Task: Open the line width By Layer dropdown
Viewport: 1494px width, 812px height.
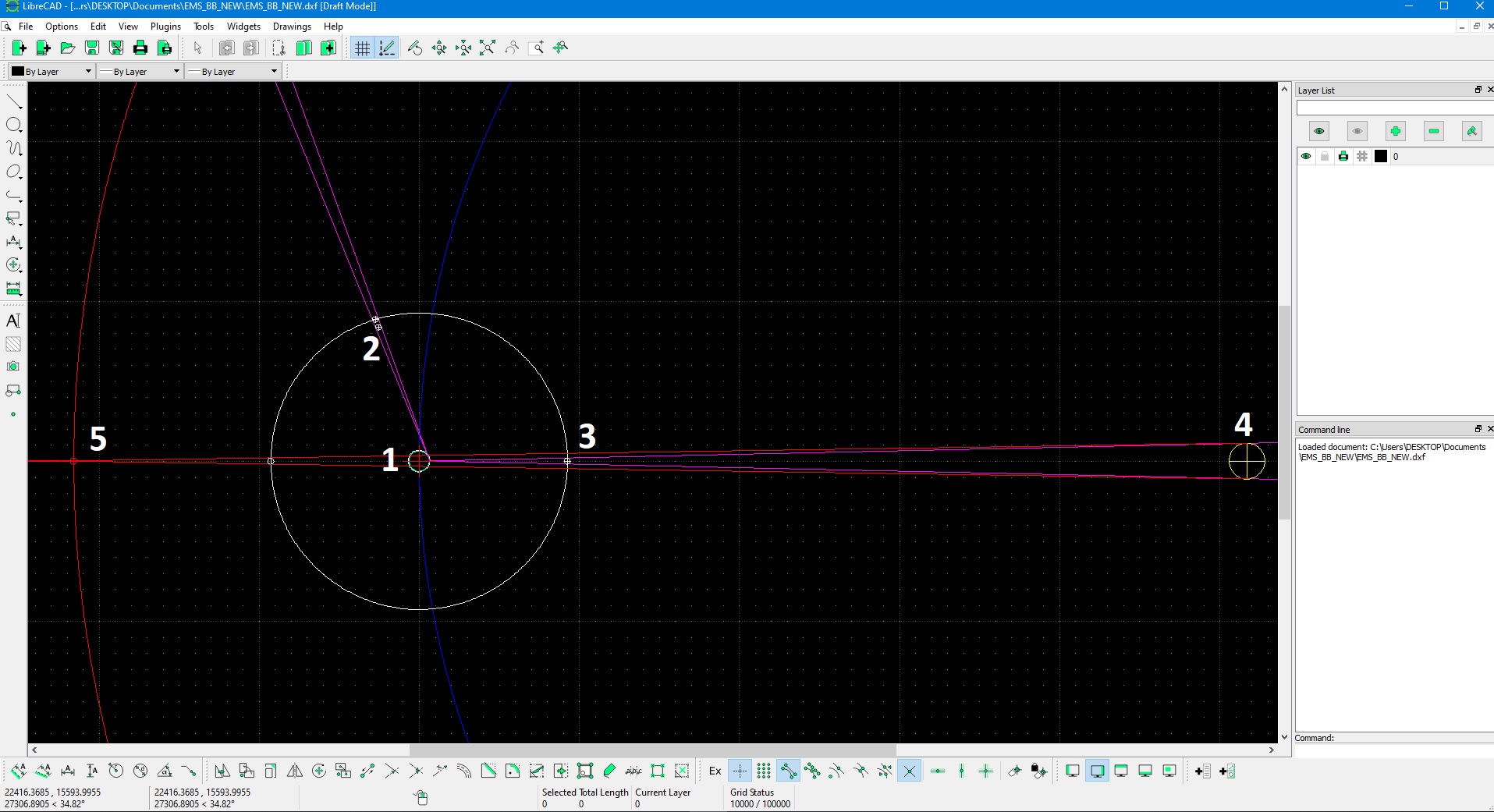Action: coord(140,72)
